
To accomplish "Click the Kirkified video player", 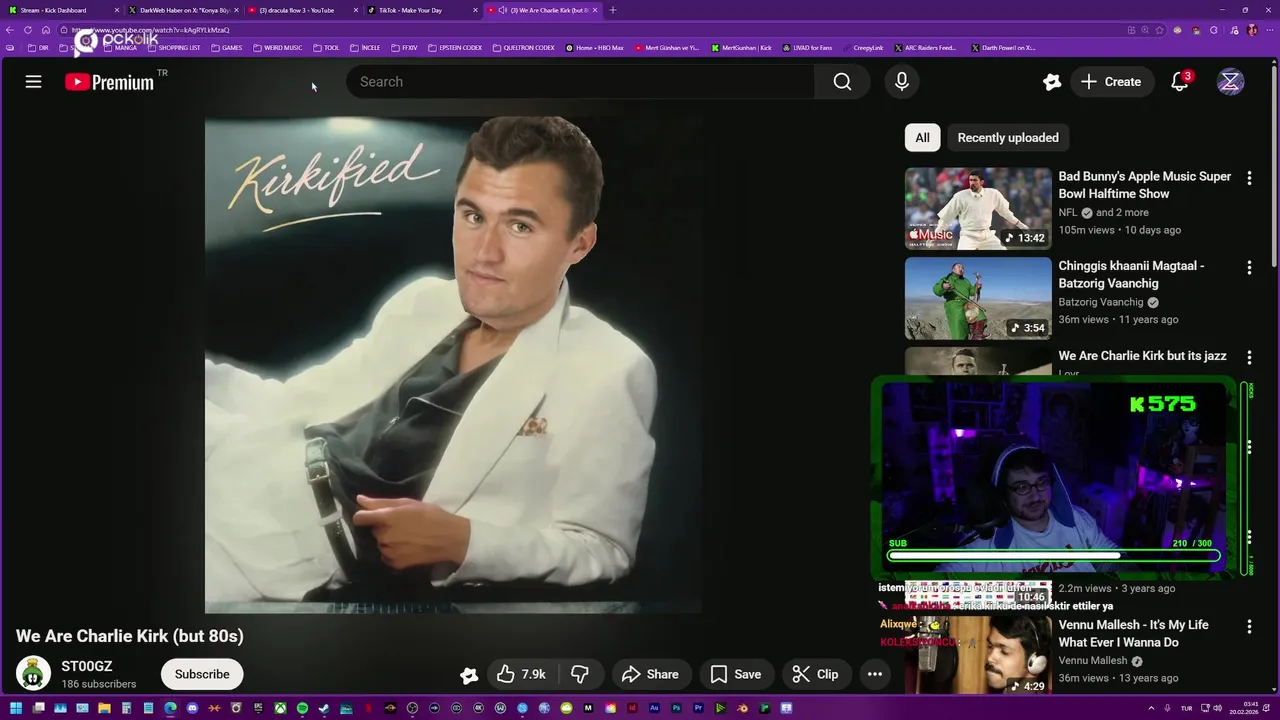I will pyautogui.click(x=452, y=364).
